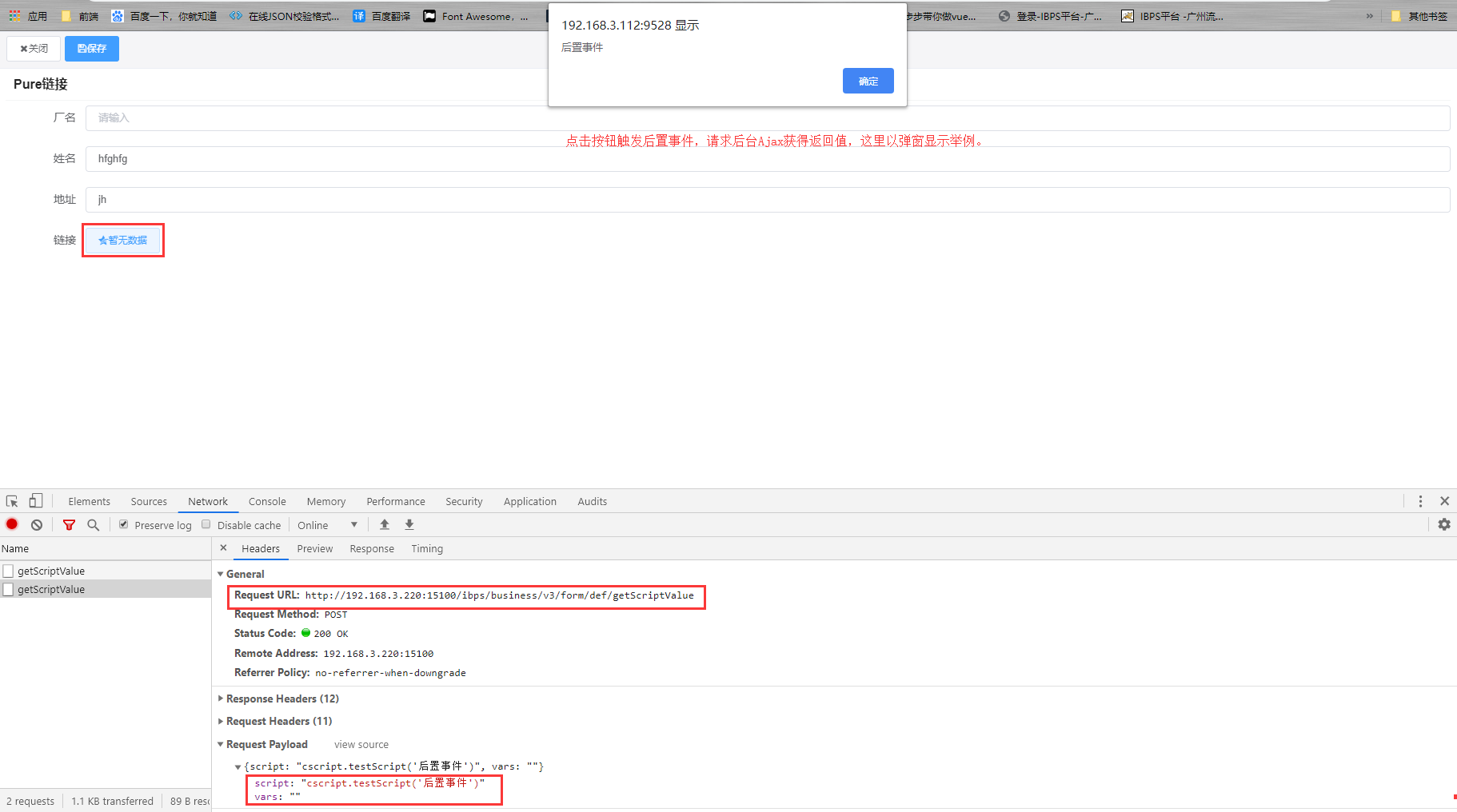Uncheck the Preserve log checkbox

[123, 524]
